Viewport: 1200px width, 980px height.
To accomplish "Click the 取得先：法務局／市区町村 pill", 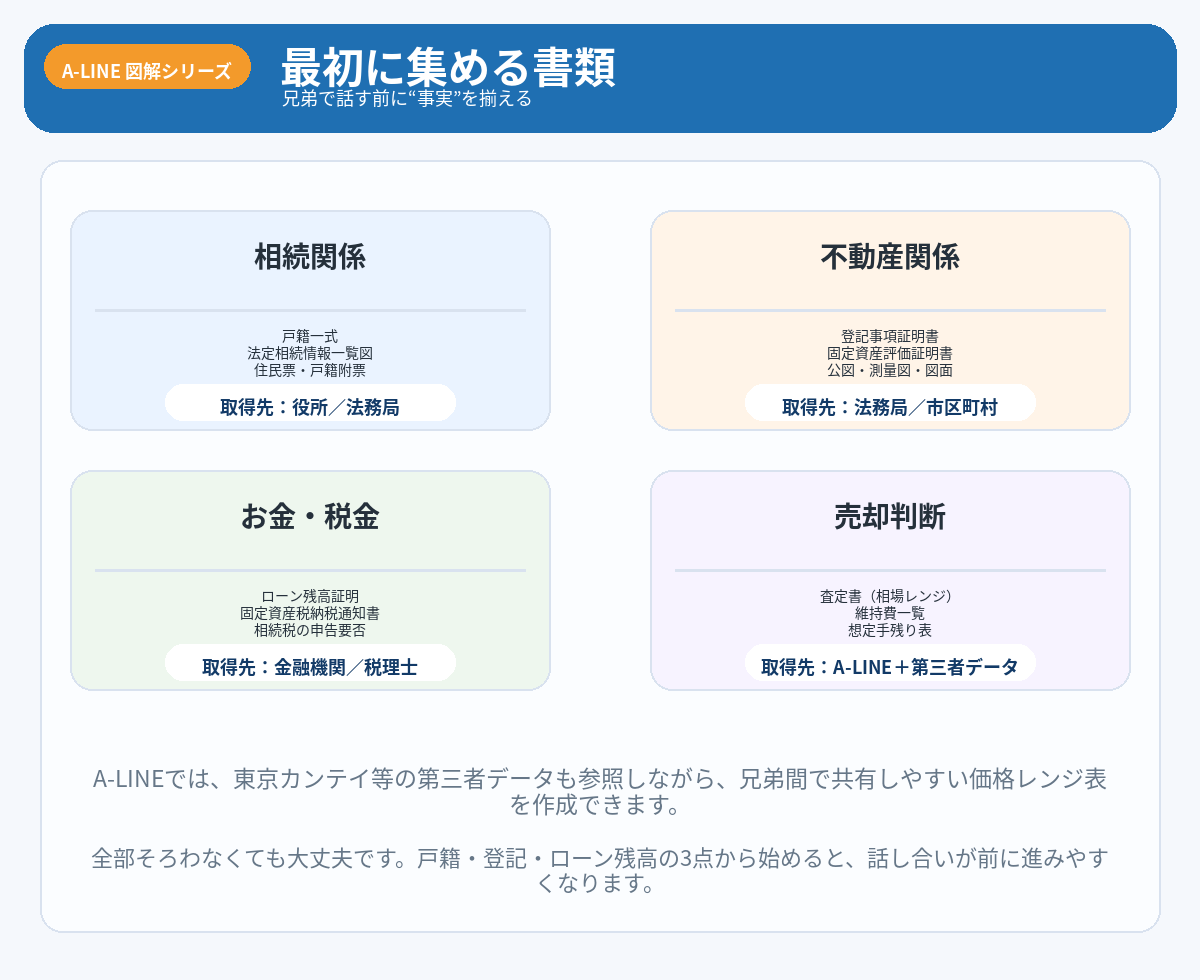I will tap(890, 406).
